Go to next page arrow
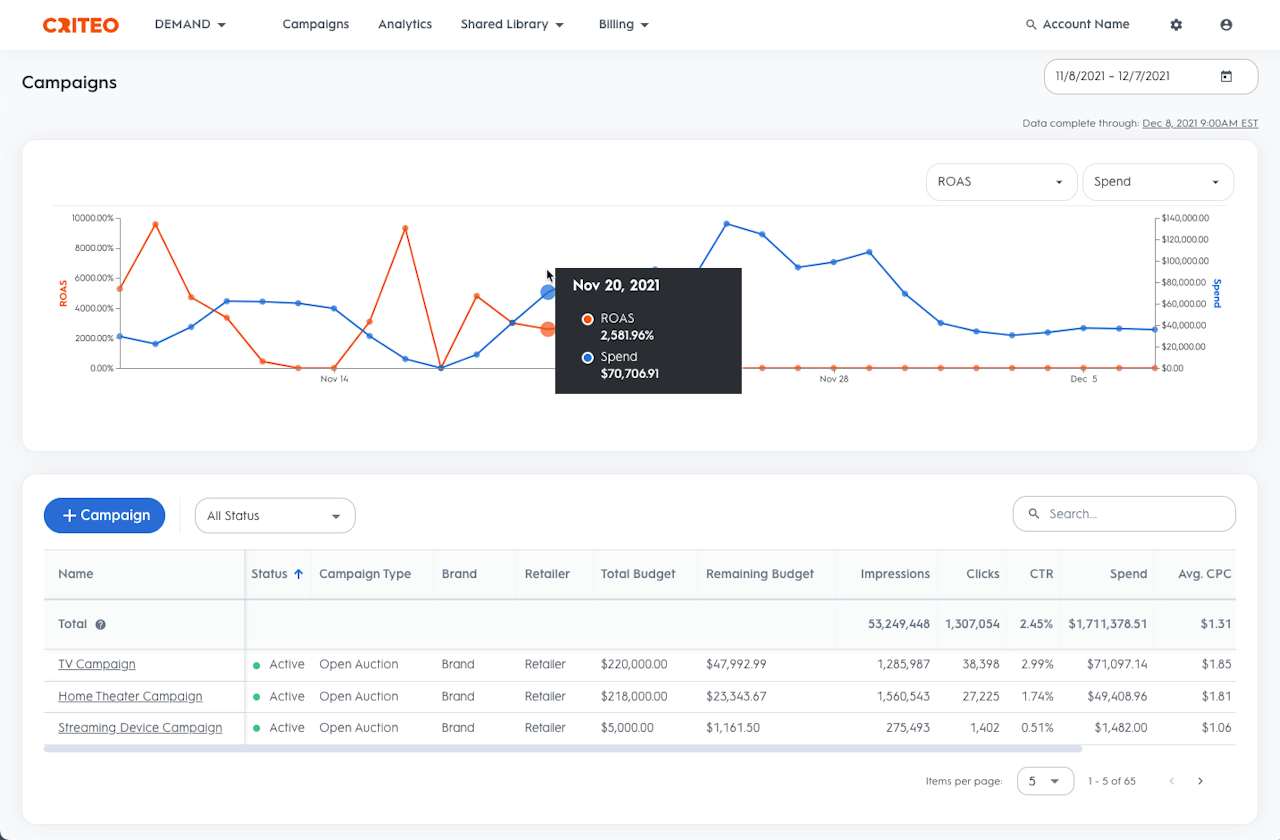This screenshot has width=1280, height=840. (x=1201, y=781)
